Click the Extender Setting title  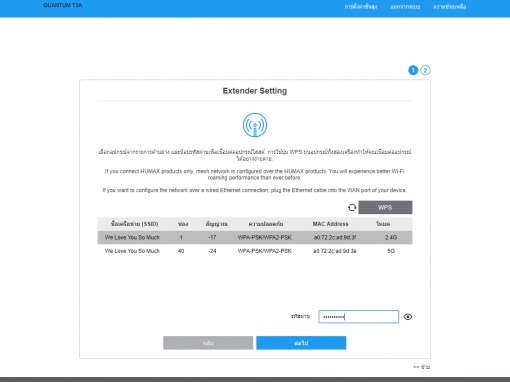tap(255, 91)
